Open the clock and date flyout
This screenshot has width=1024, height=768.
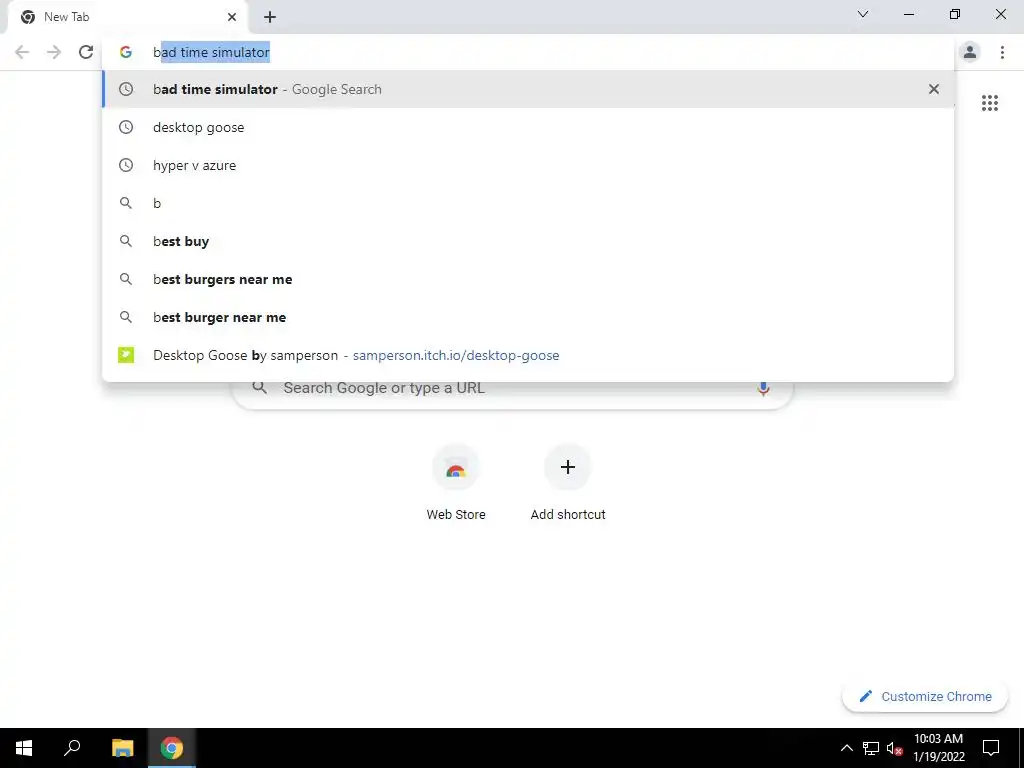click(938, 748)
